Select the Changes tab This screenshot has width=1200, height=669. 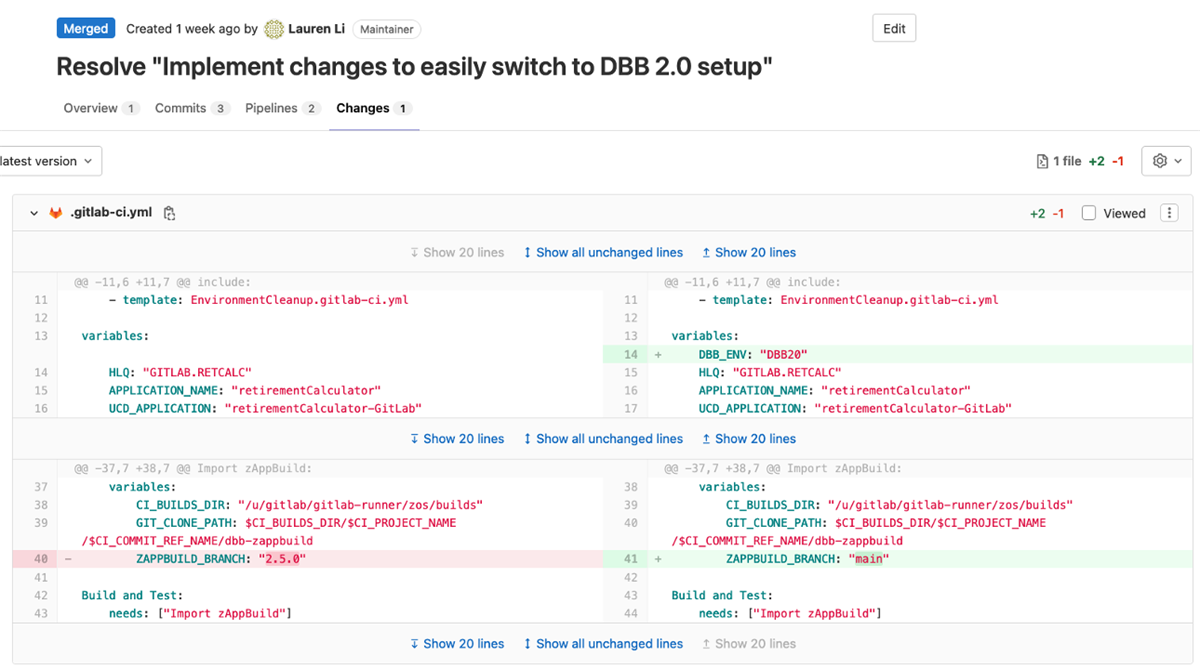coord(364,108)
